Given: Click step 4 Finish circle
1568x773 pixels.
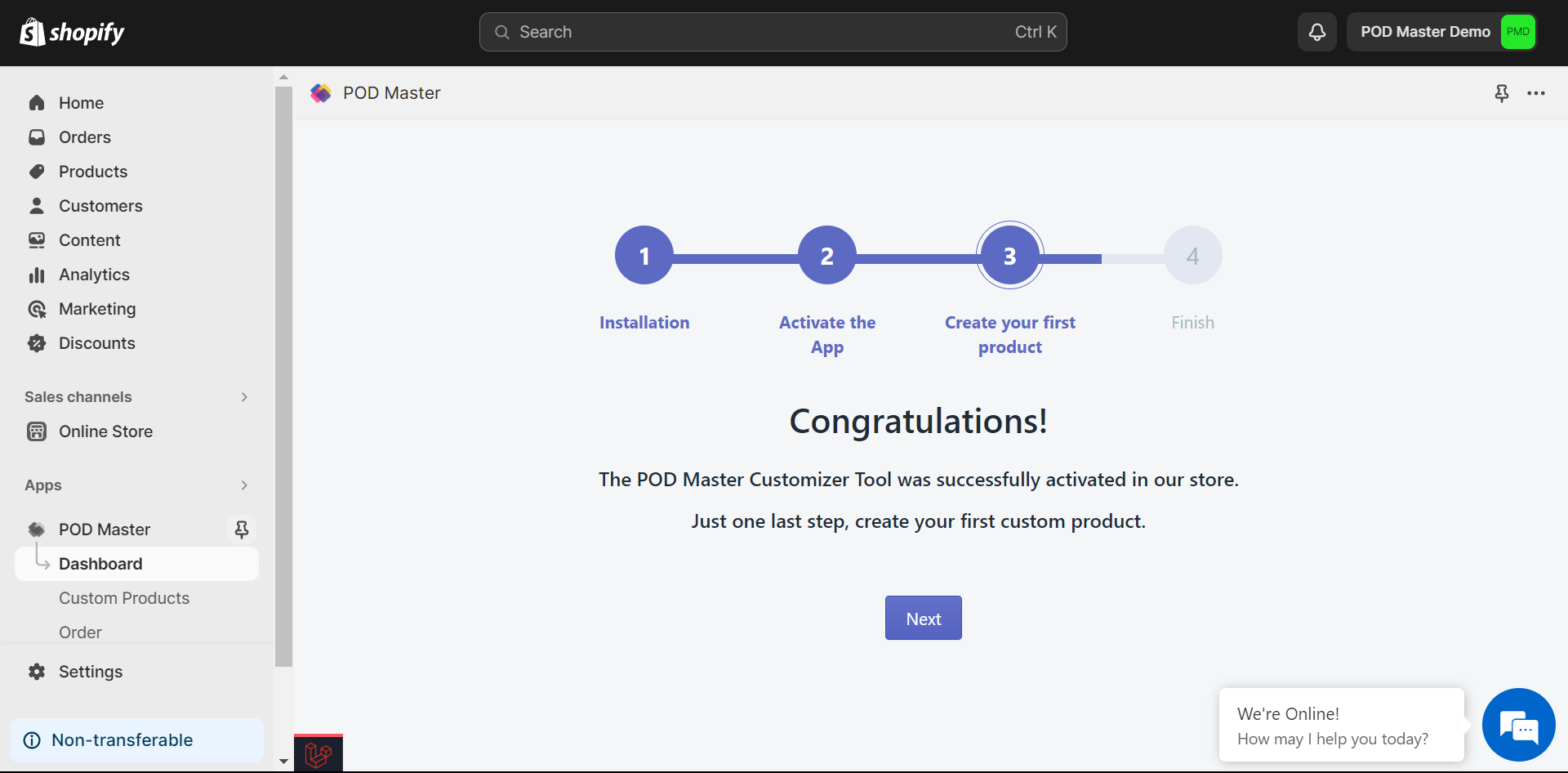Looking at the screenshot, I should tap(1193, 255).
